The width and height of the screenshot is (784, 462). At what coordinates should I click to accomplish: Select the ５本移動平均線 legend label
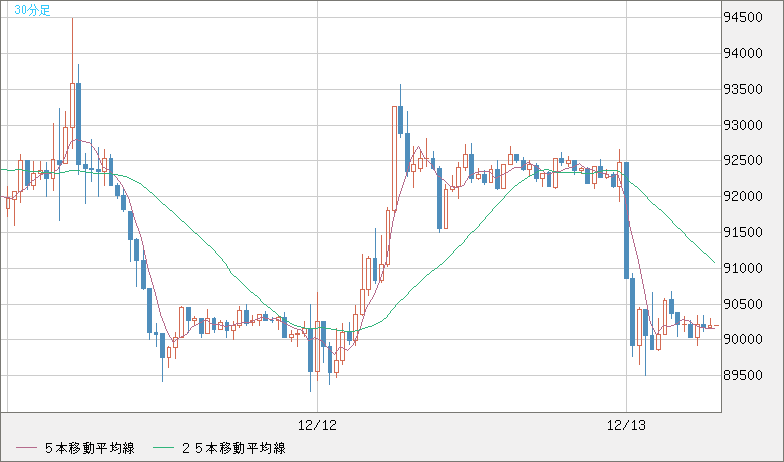(x=90, y=447)
